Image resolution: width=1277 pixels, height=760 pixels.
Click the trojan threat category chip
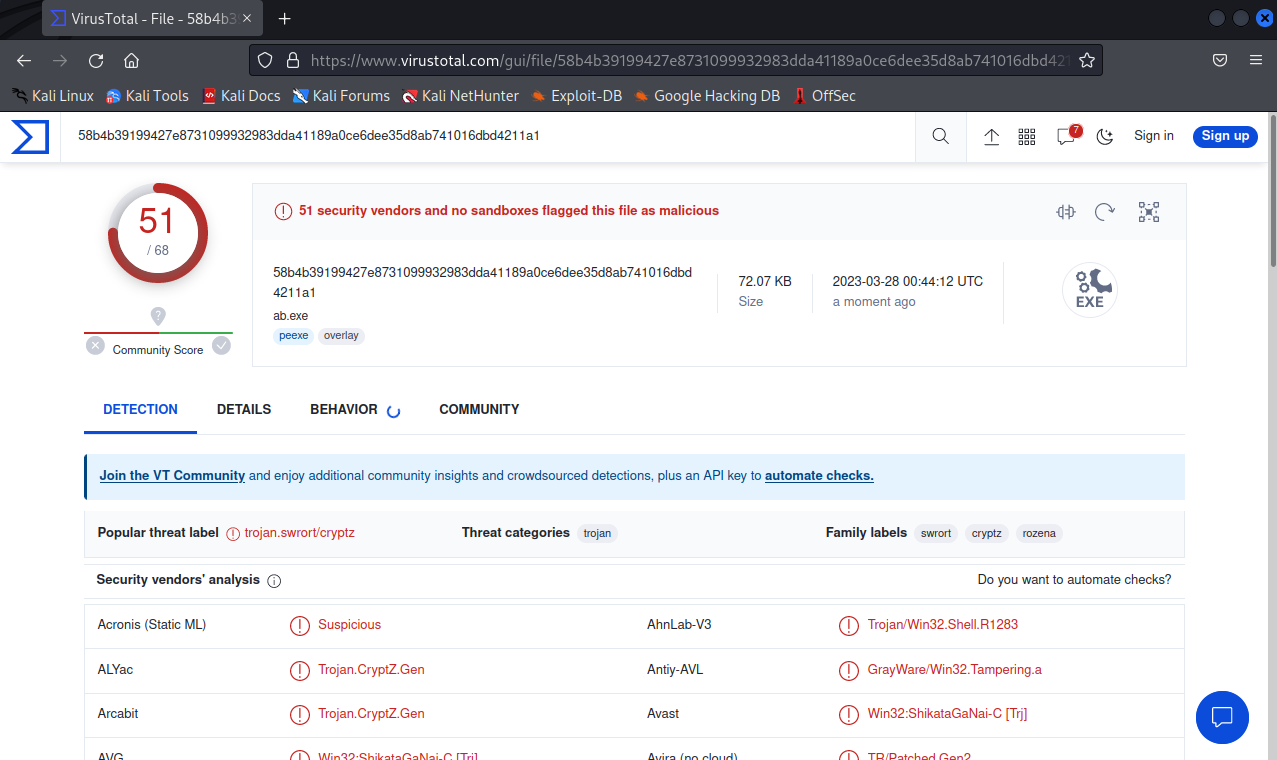point(597,534)
